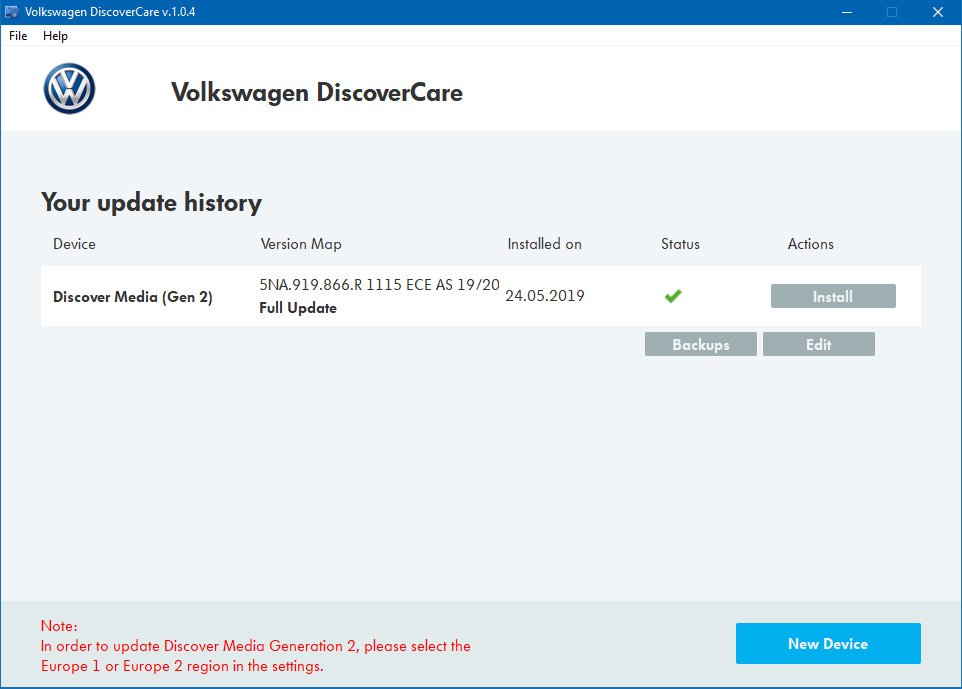This screenshot has height=689, width=962.
Task: Click the green status checkmark
Action: click(x=673, y=296)
